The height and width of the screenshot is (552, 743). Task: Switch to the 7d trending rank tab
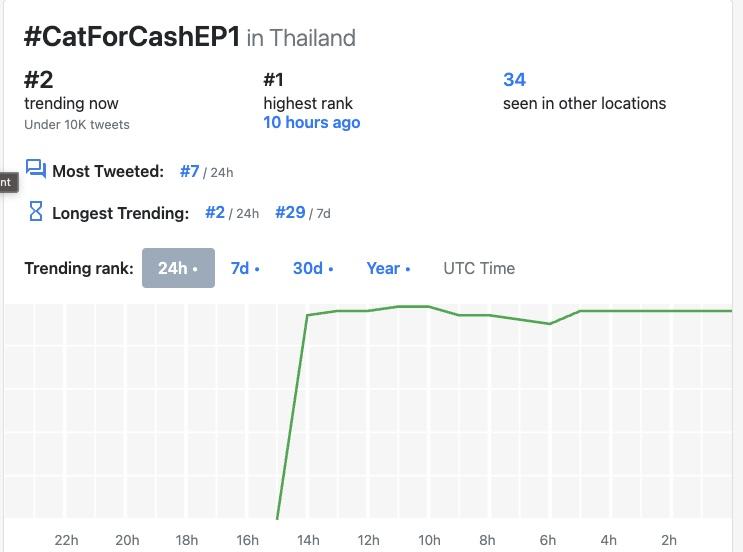(x=245, y=268)
